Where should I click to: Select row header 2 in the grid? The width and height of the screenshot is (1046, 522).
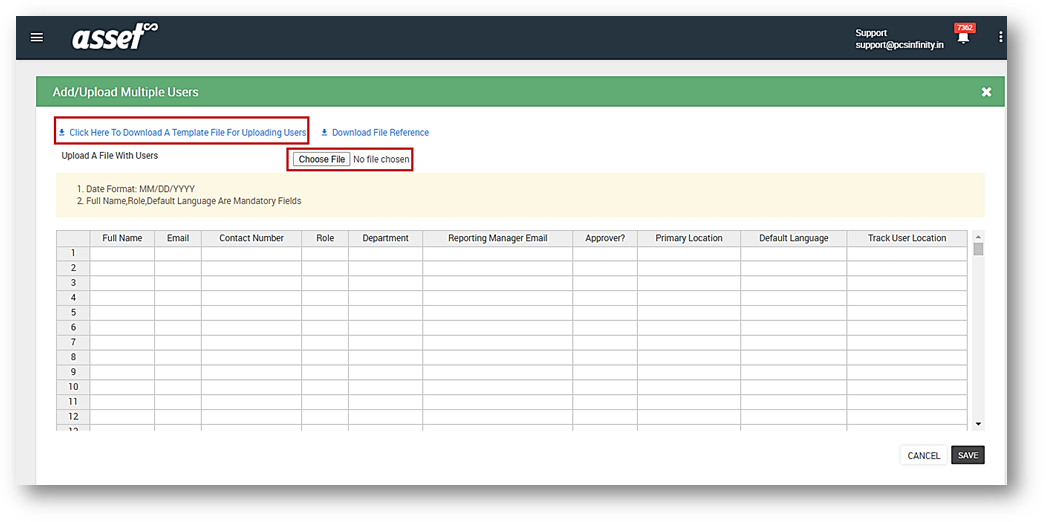(x=73, y=268)
